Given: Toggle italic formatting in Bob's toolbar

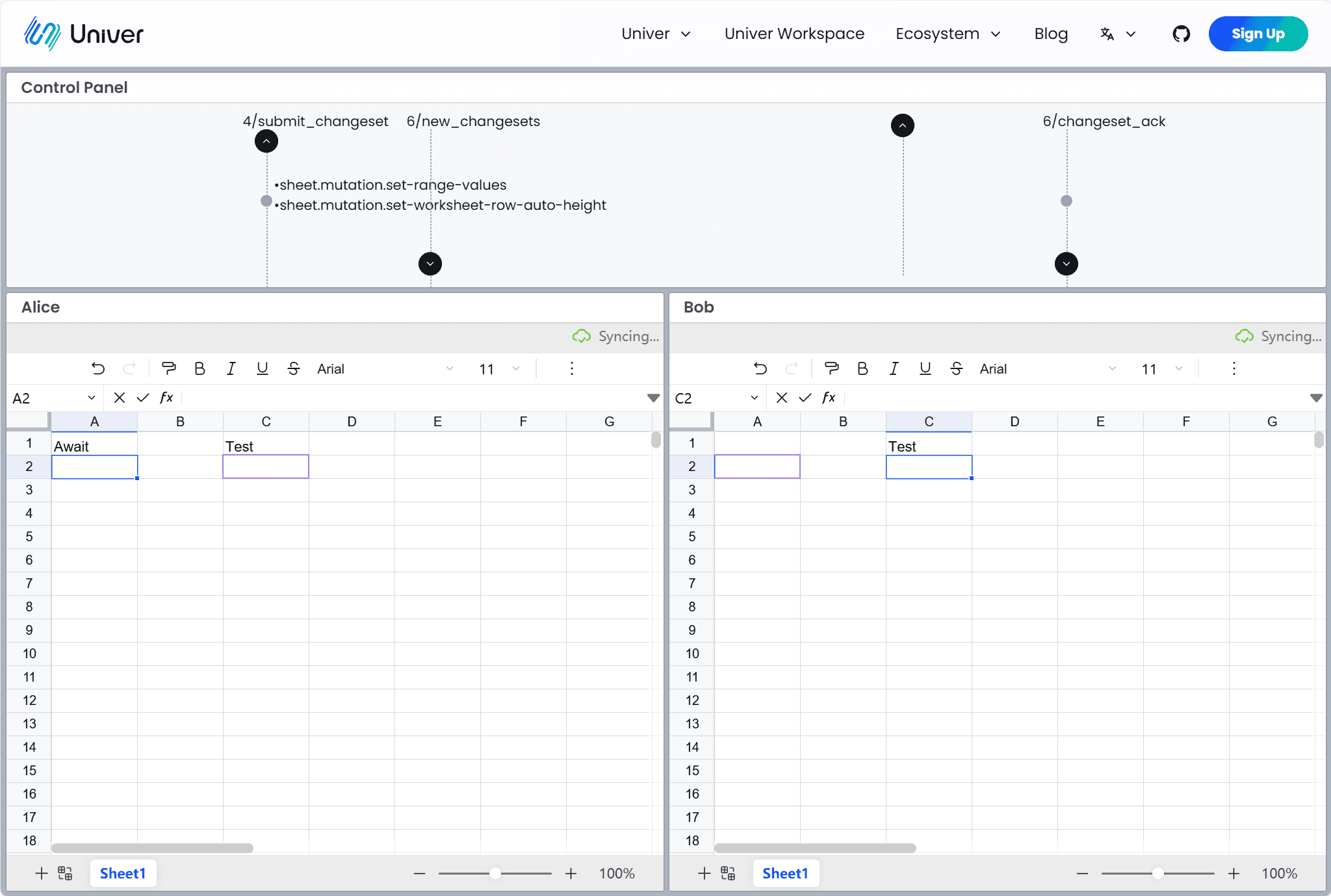Looking at the screenshot, I should (894, 368).
